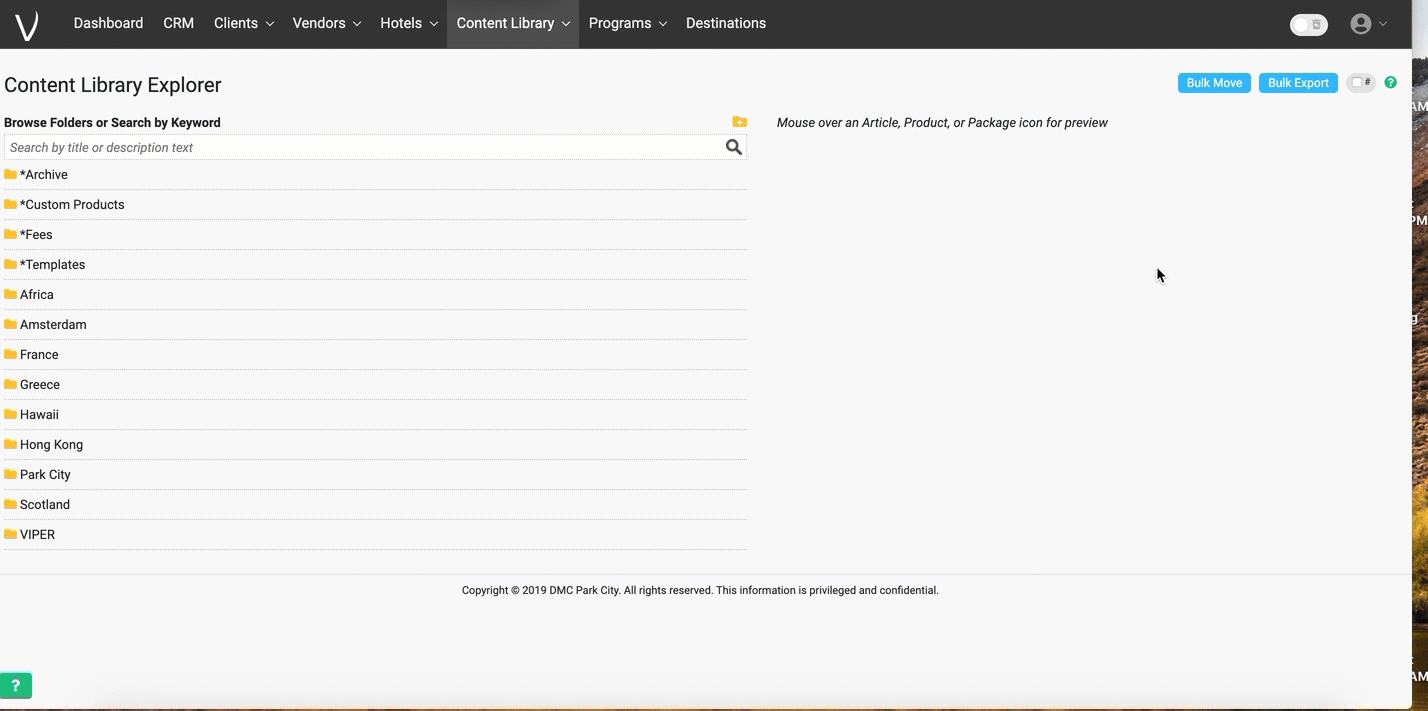Go to the CRM section
The height and width of the screenshot is (711, 1428).
click(178, 23)
